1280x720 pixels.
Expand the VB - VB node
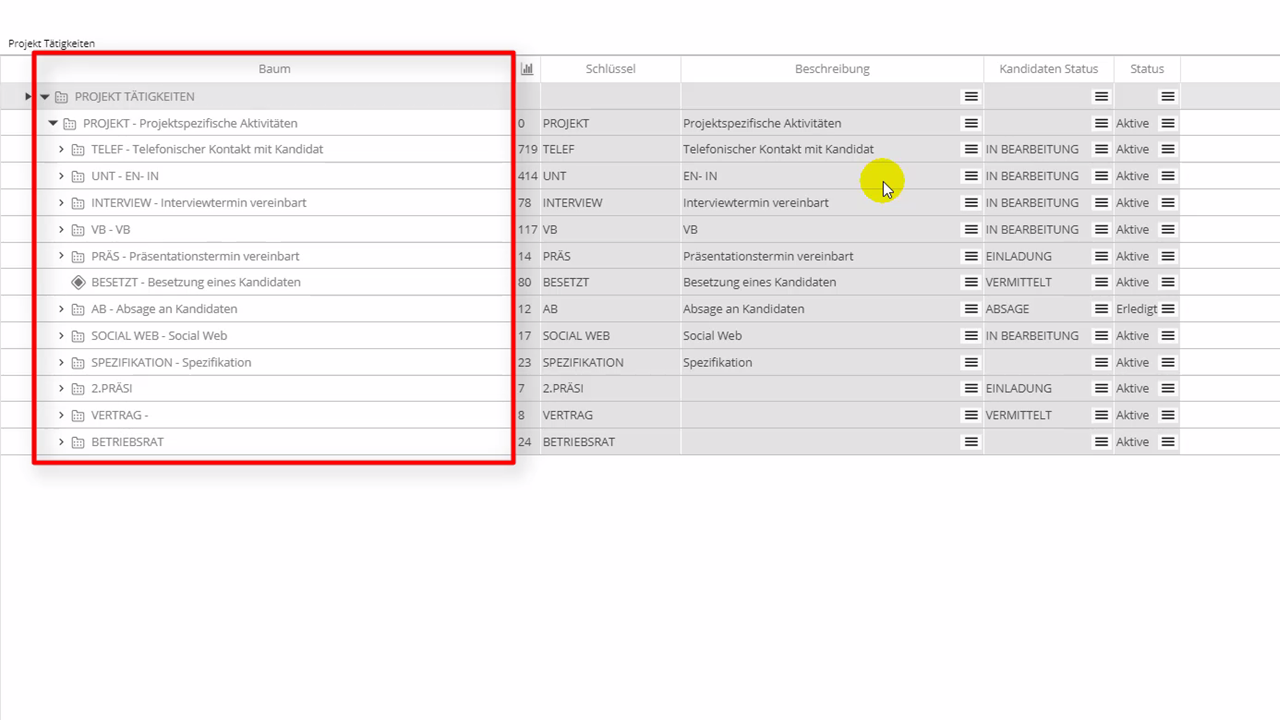tap(61, 229)
